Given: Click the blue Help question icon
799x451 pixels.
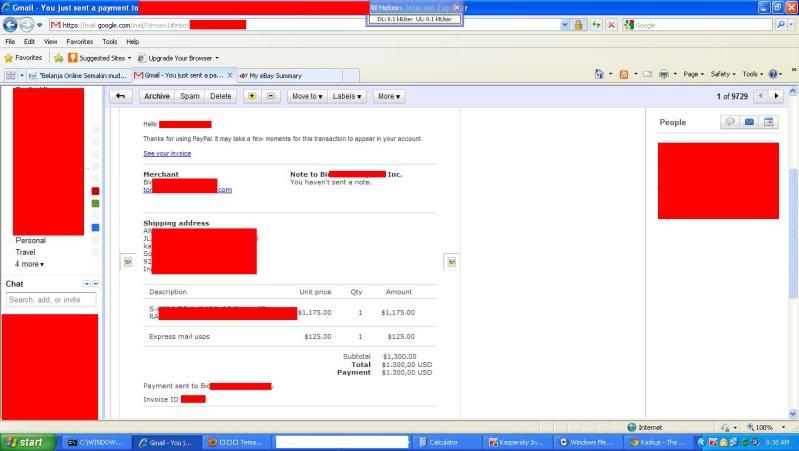Looking at the screenshot, I should pyautogui.click(x=773, y=74).
